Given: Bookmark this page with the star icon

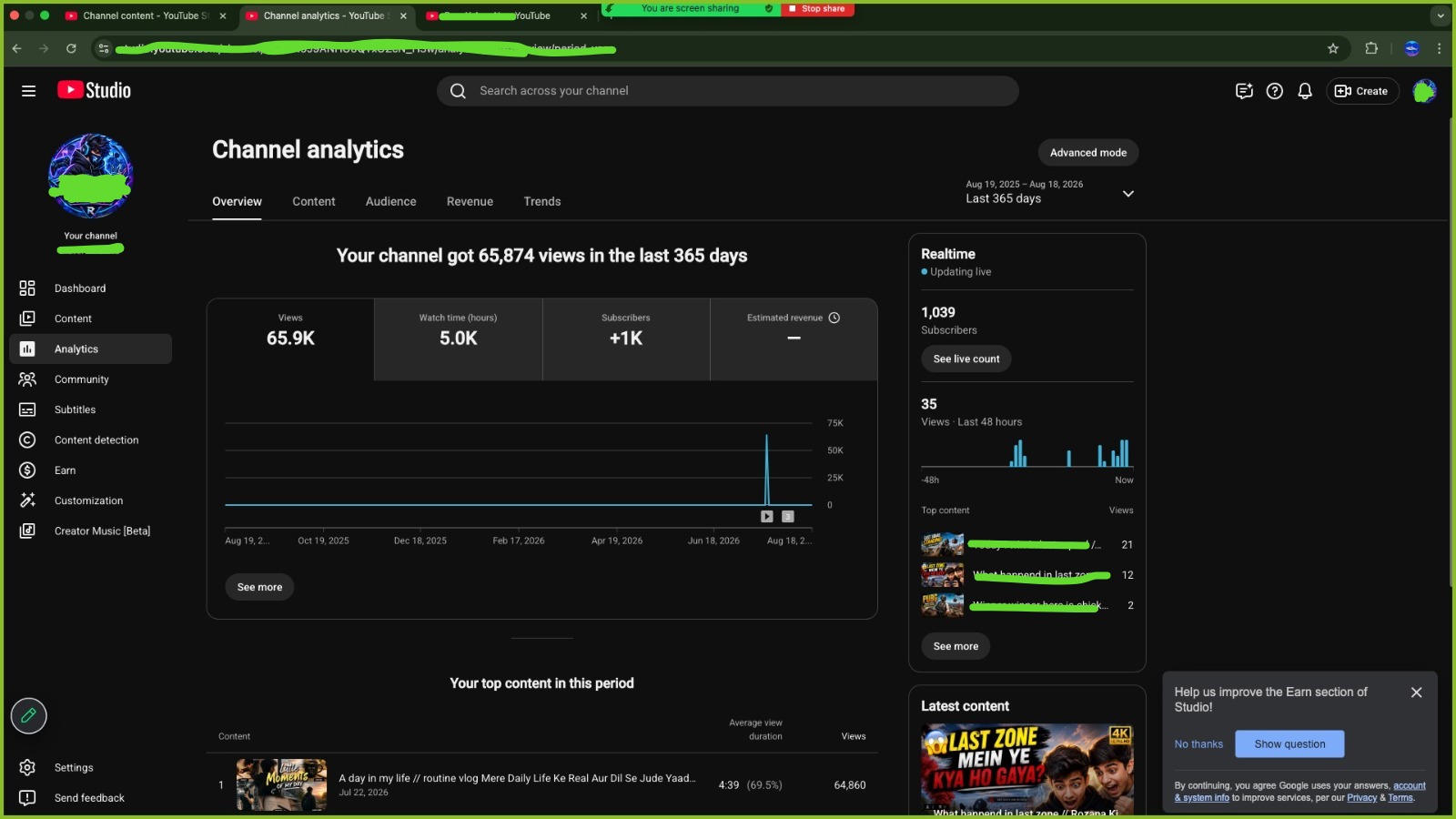Looking at the screenshot, I should coord(1333,48).
